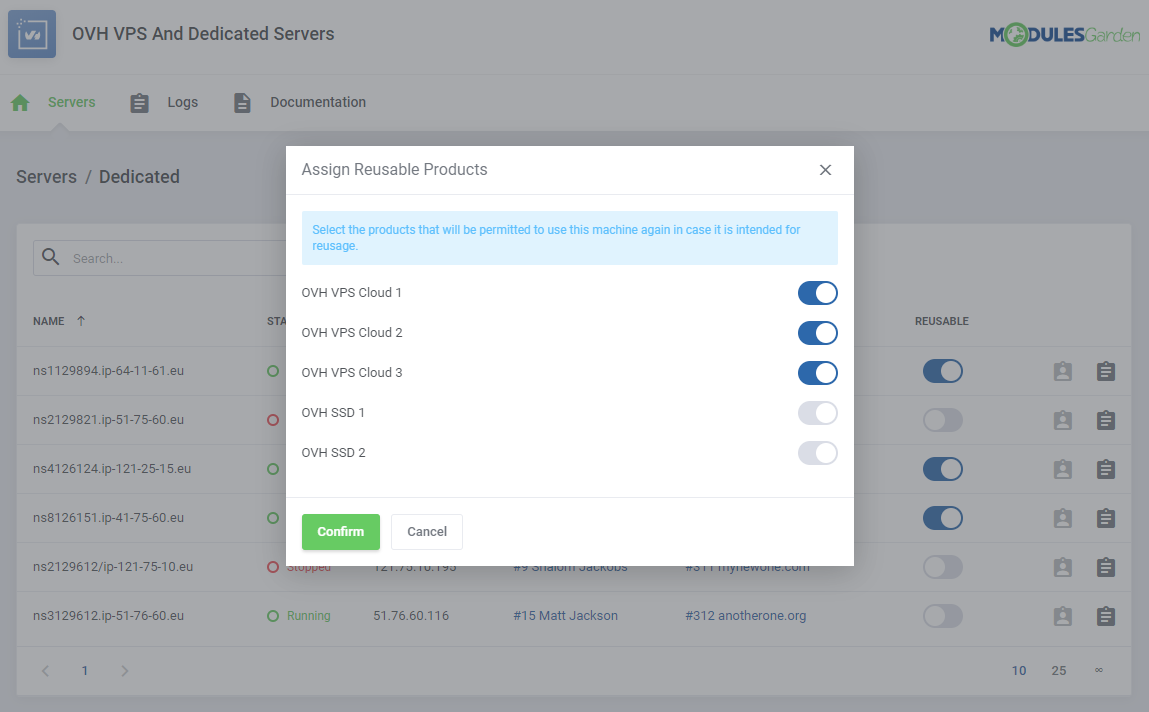The height and width of the screenshot is (712, 1149).
Task: Click the ModulesGarden logo
Action: point(1064,35)
